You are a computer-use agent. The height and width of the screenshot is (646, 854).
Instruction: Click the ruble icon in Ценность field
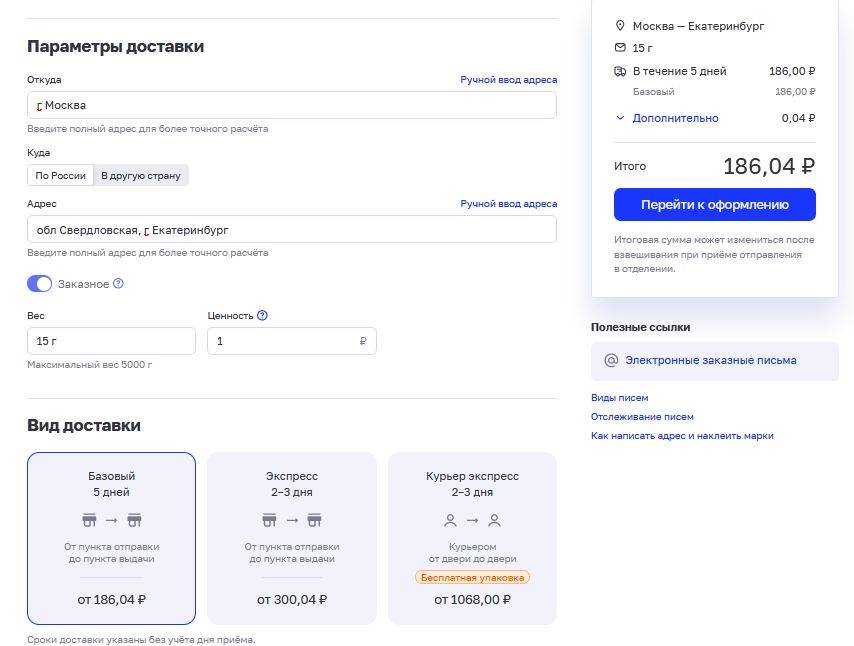click(363, 341)
